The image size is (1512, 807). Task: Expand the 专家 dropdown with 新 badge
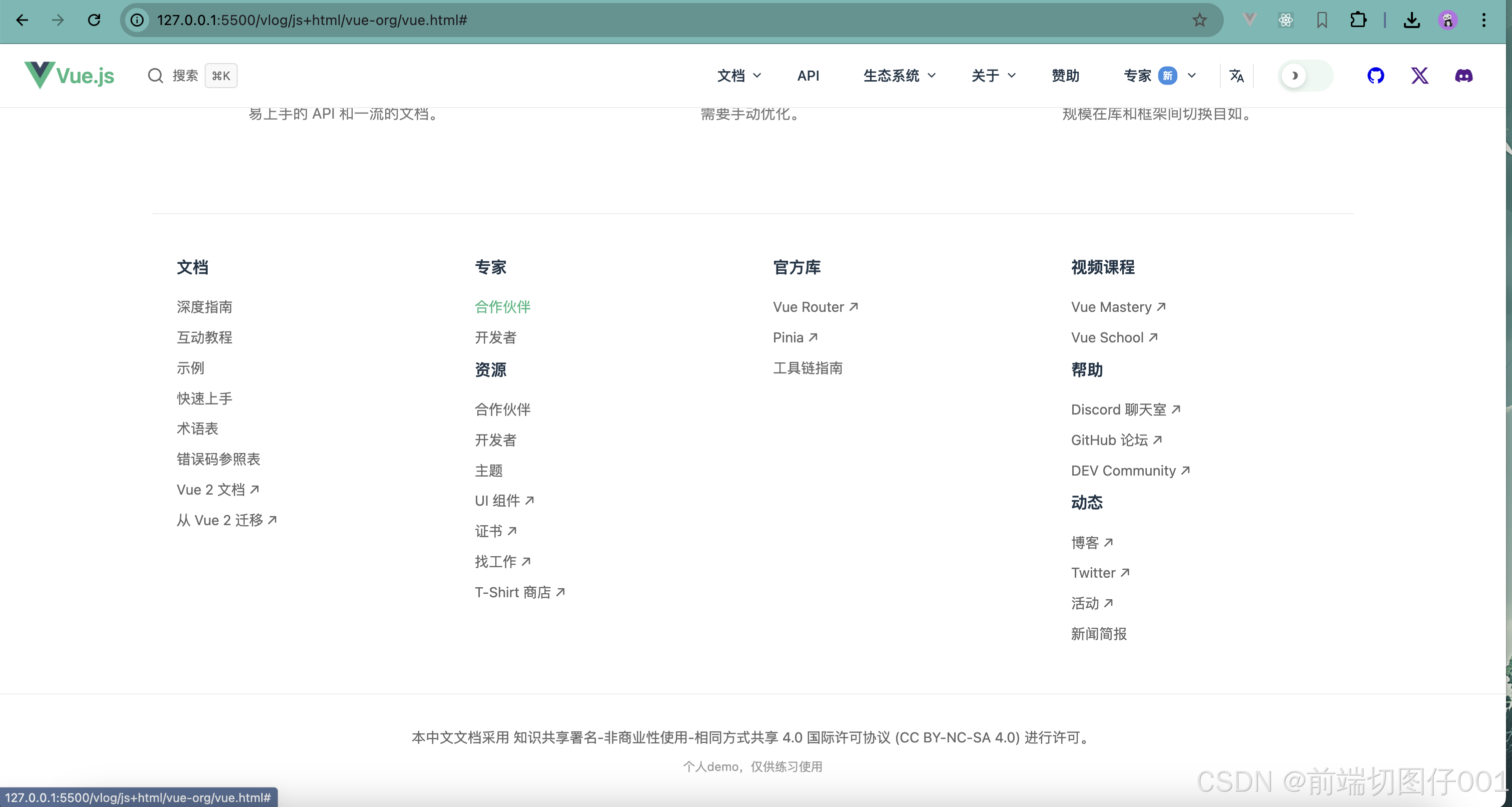pos(1159,75)
